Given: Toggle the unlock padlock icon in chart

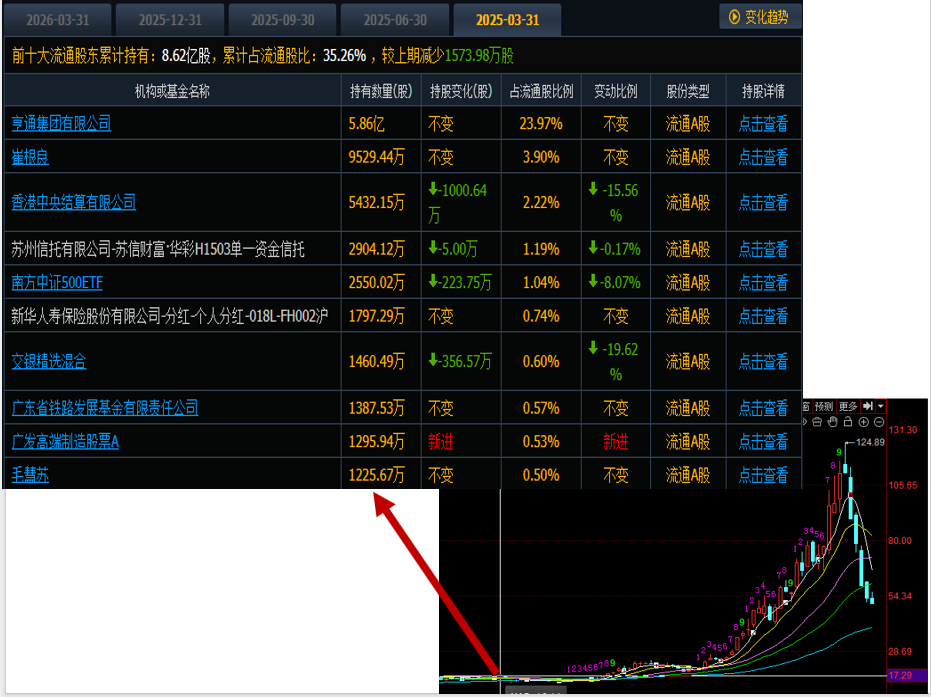Looking at the screenshot, I should click(848, 422).
